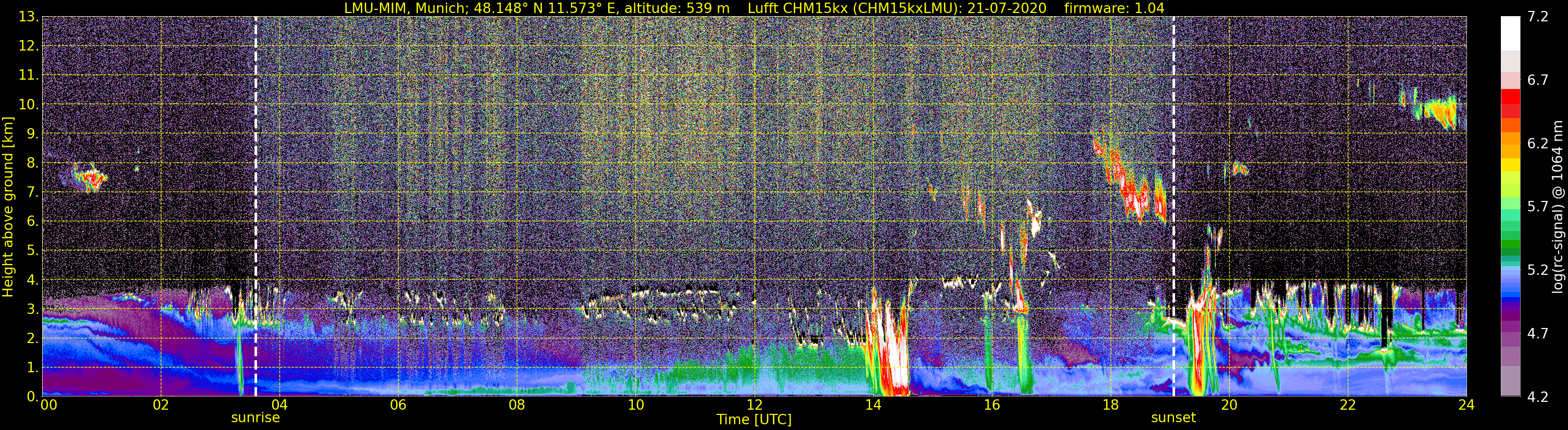Screen dimensions: 1568x430
Task: Click the '12.' height tick label
Action: tap(29, 46)
